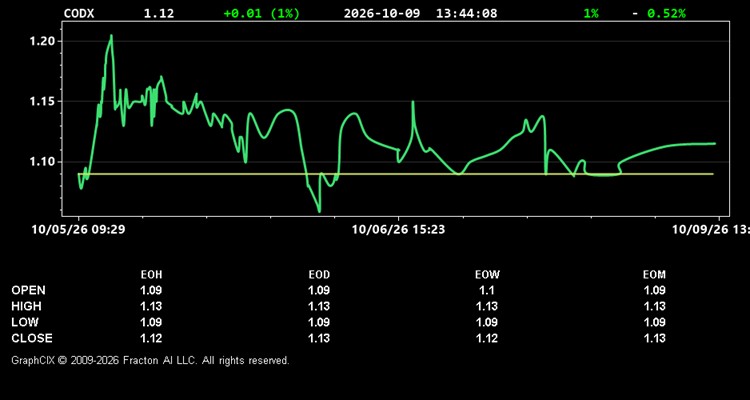
Task: Click the time 13:44:08 in header
Action: [466, 13]
